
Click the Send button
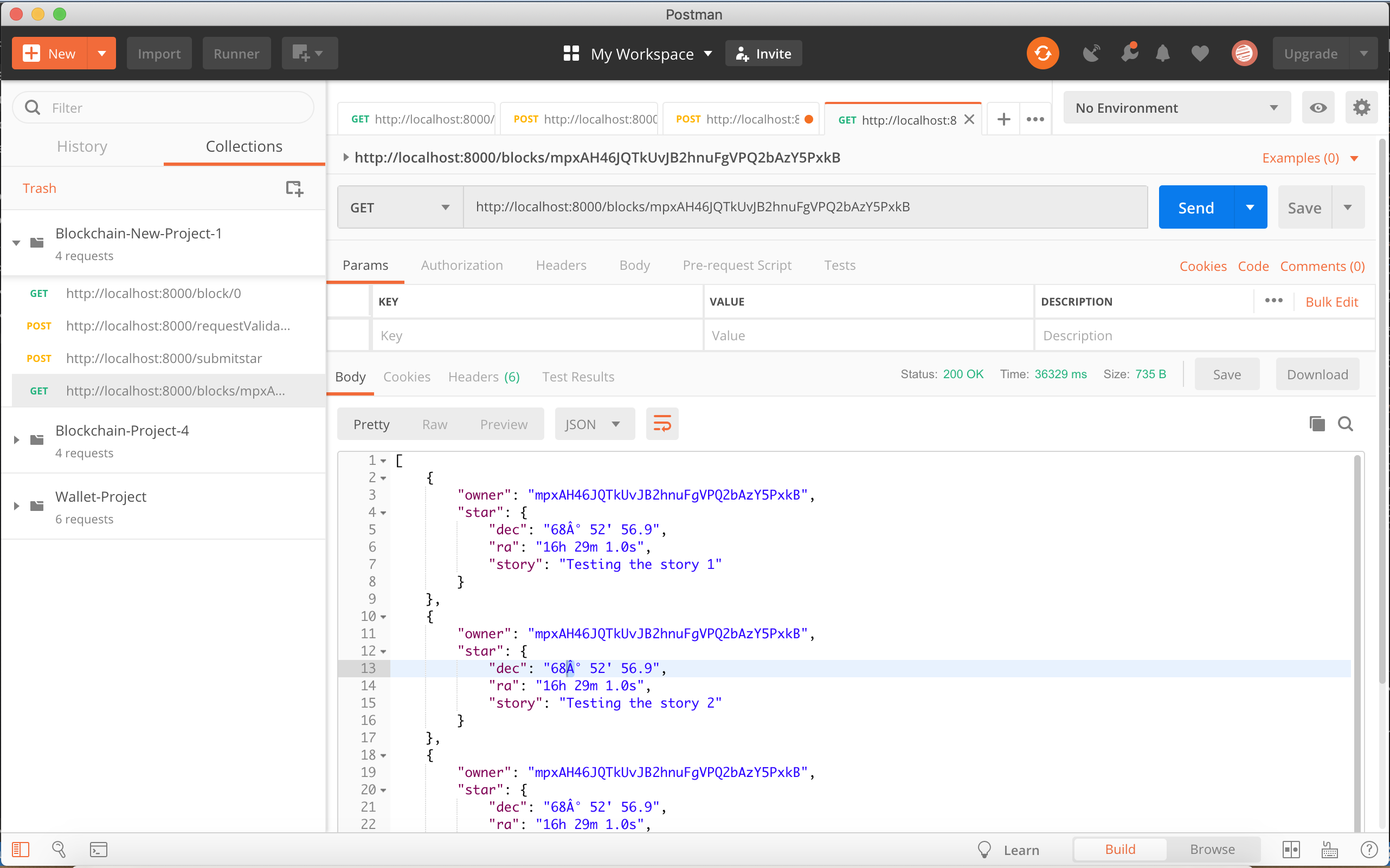click(x=1196, y=207)
